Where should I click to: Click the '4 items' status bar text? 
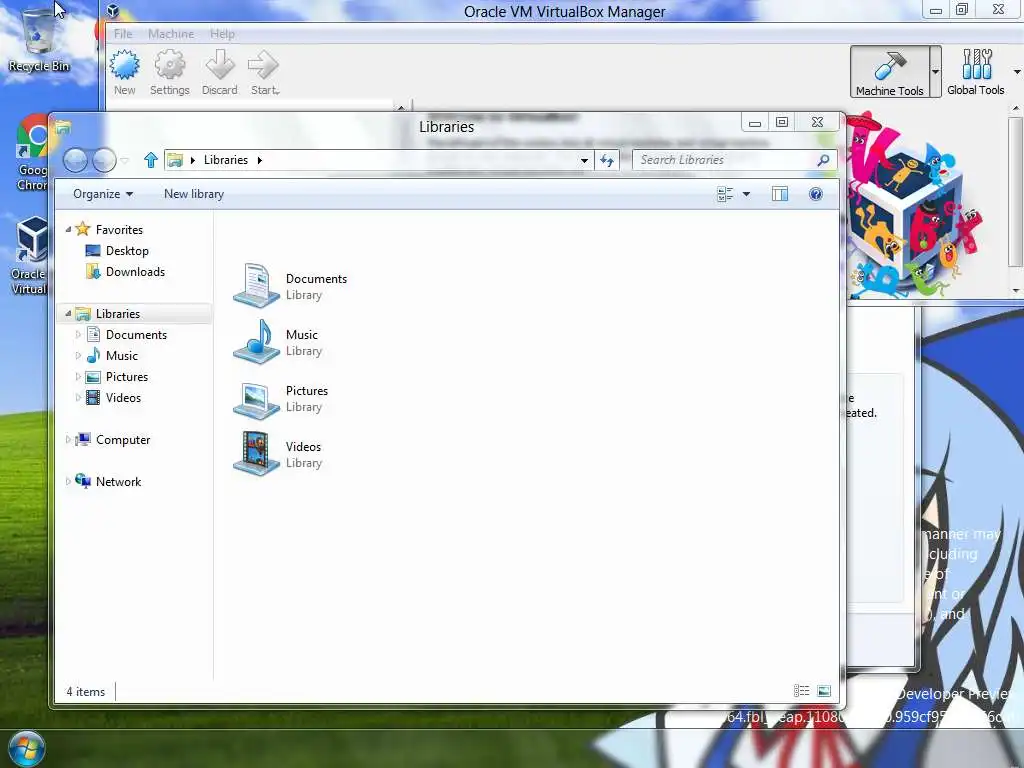86,692
